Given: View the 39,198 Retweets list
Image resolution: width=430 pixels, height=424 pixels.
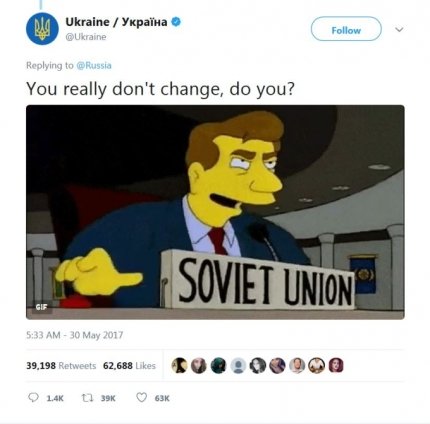Looking at the screenshot, I should 61,366.
